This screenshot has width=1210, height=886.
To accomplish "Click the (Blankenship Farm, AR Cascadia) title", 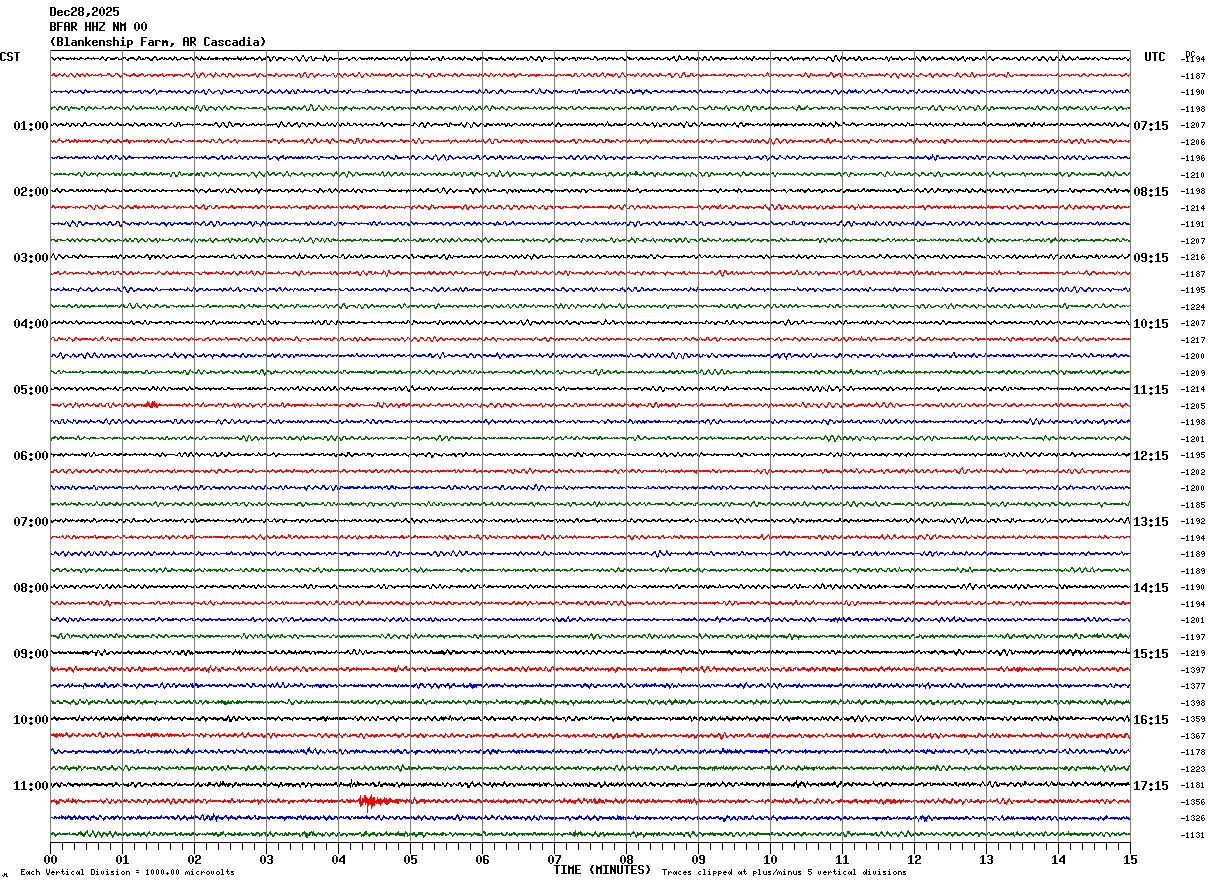I will pyautogui.click(x=158, y=42).
